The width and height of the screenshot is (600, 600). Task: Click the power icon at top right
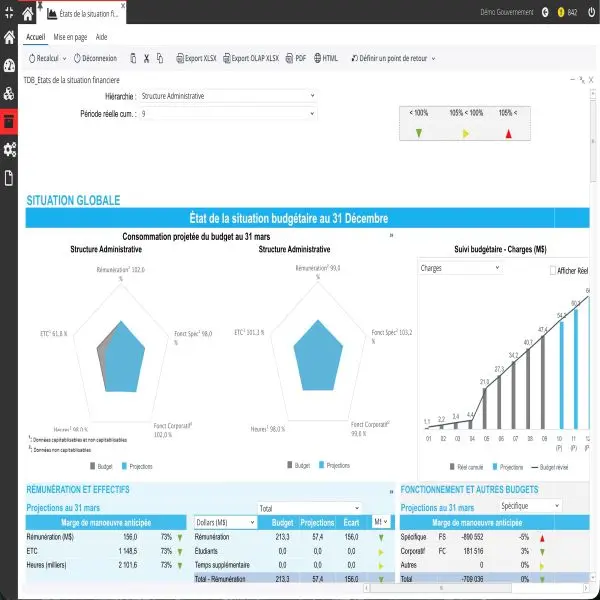(x=591, y=12)
